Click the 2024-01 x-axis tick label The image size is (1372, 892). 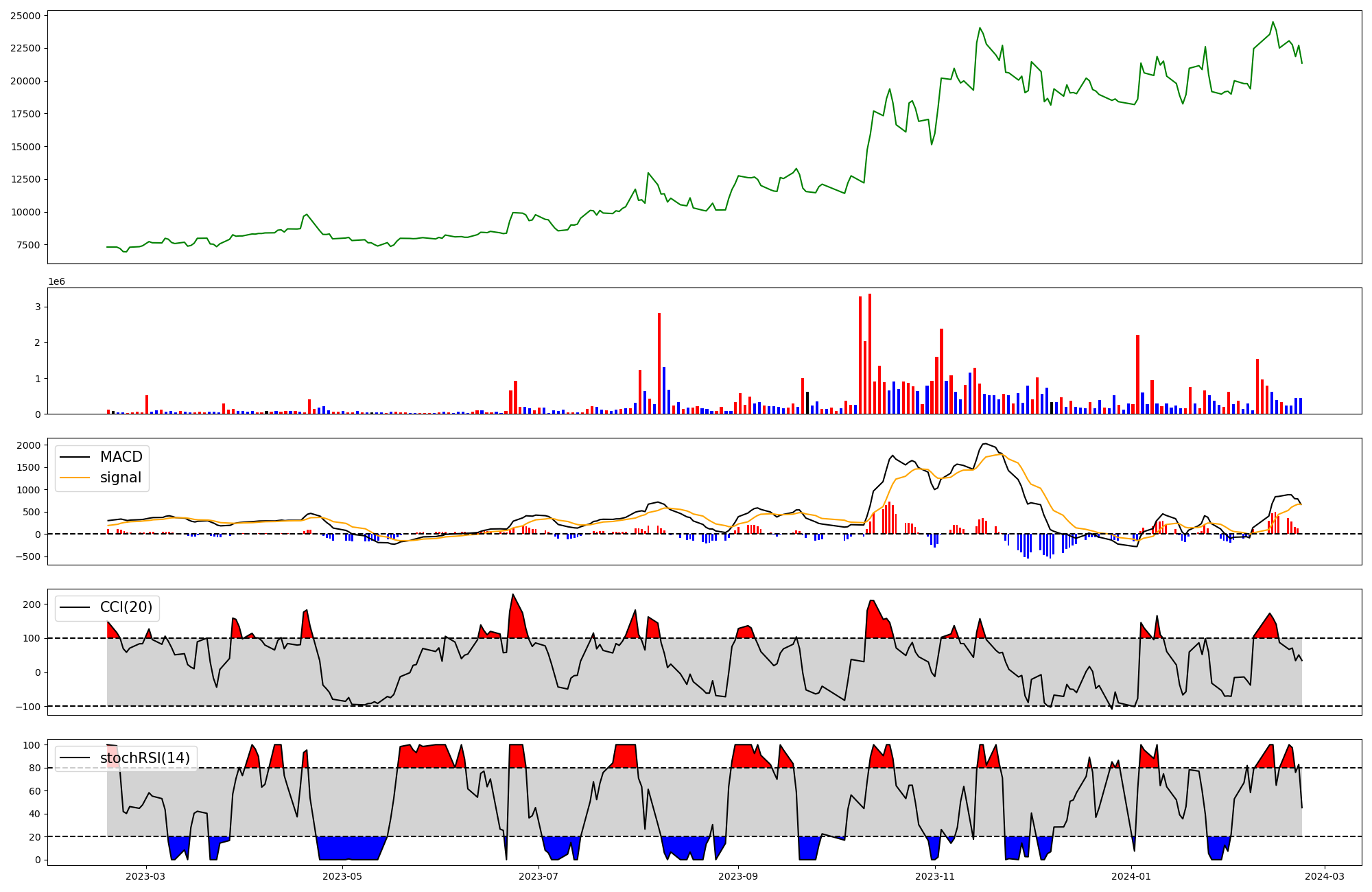(x=1131, y=876)
